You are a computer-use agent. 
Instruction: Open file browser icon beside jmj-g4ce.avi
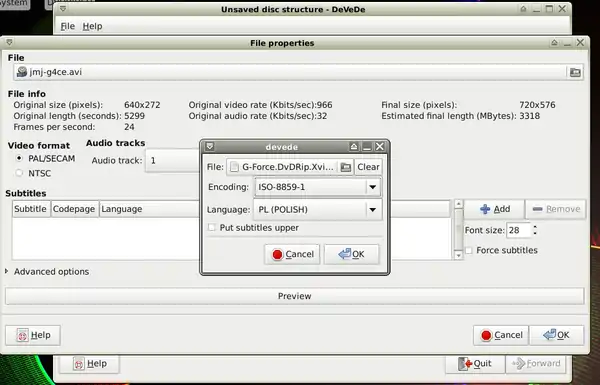pos(575,72)
